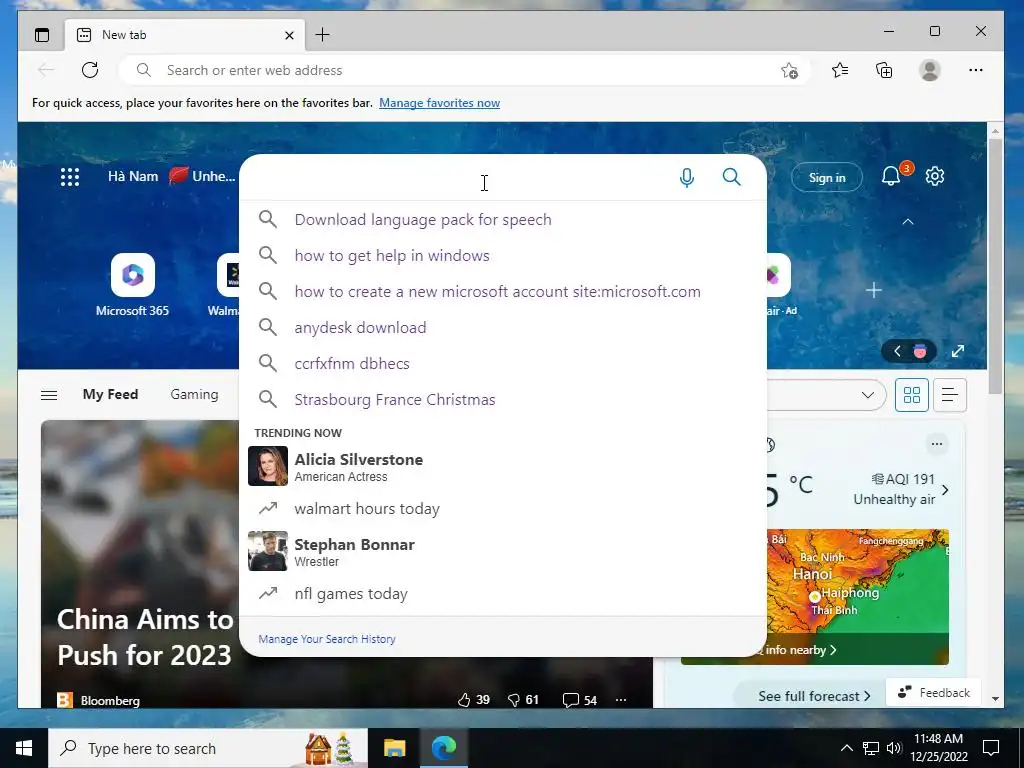Screen dimensions: 1024x768
Task: Open the app launcher grid icon
Action: 70,177
